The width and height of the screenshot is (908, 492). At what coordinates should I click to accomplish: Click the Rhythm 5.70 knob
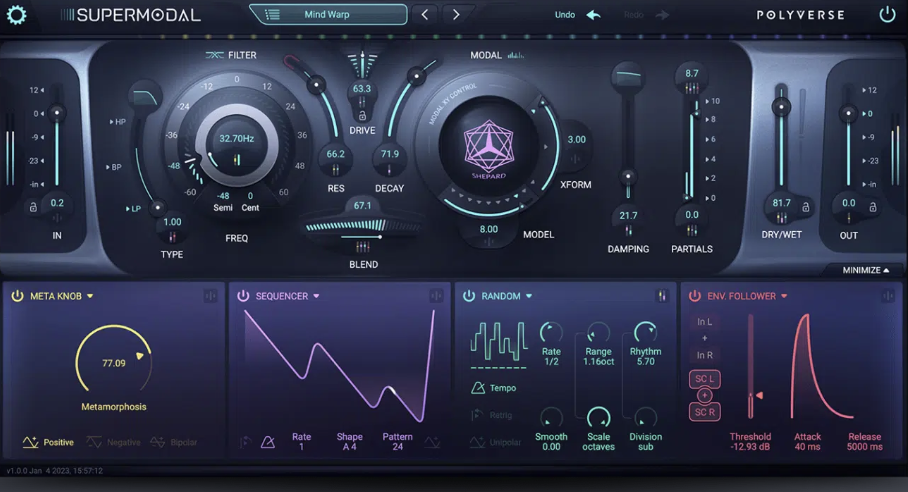coord(645,333)
